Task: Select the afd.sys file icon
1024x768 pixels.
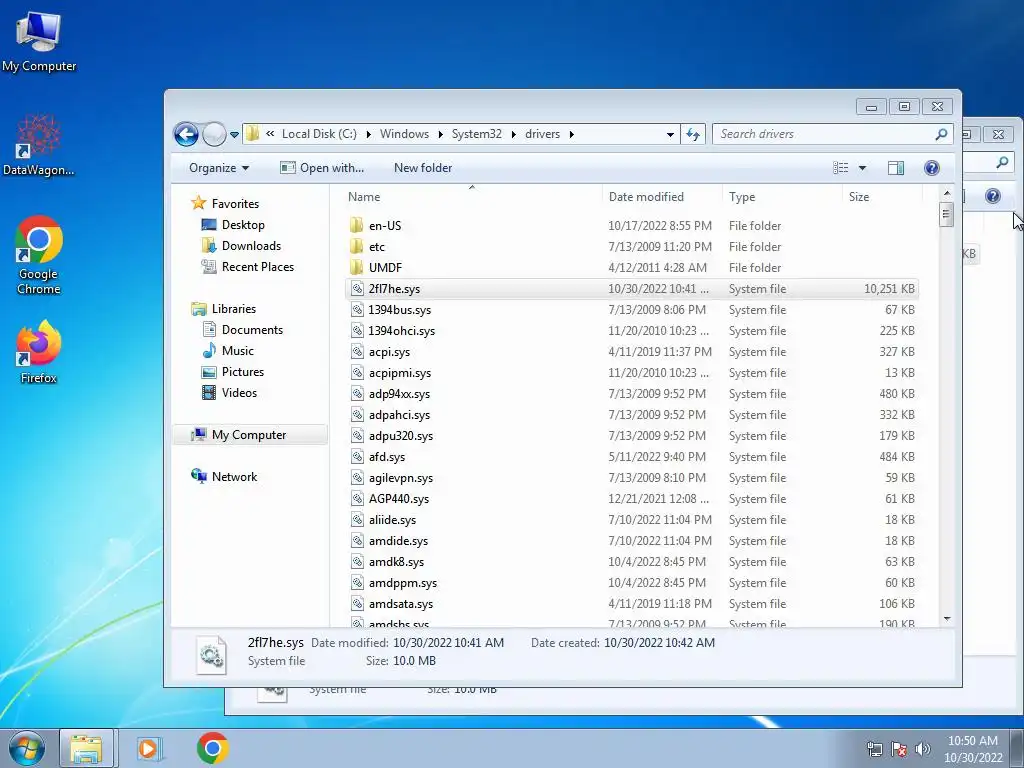Action: pyautogui.click(x=357, y=457)
